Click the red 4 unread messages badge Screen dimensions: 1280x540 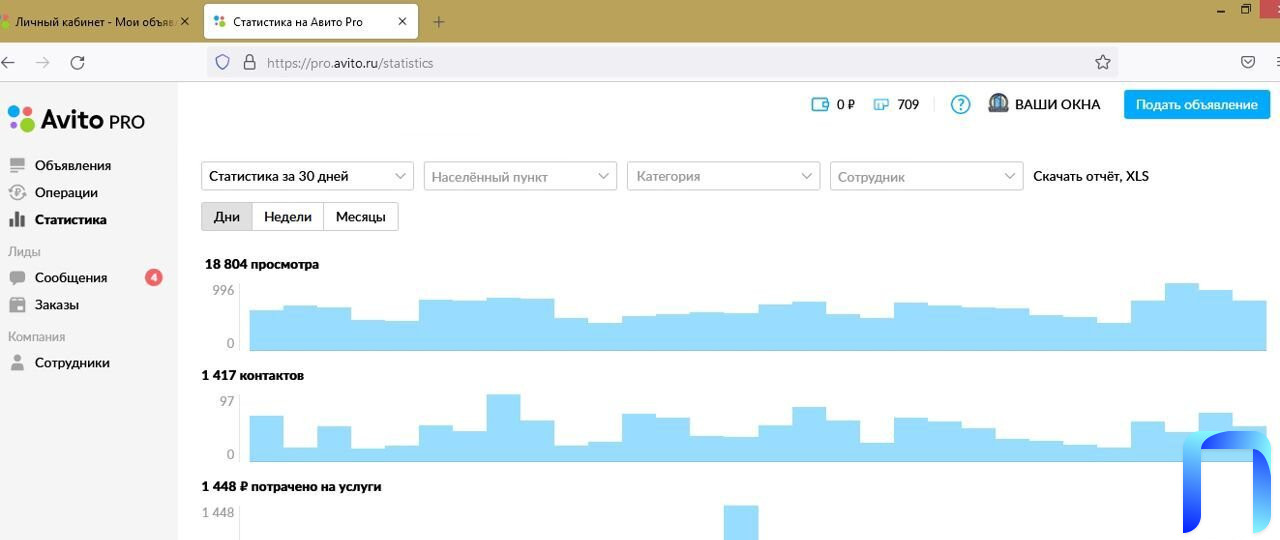coord(154,278)
